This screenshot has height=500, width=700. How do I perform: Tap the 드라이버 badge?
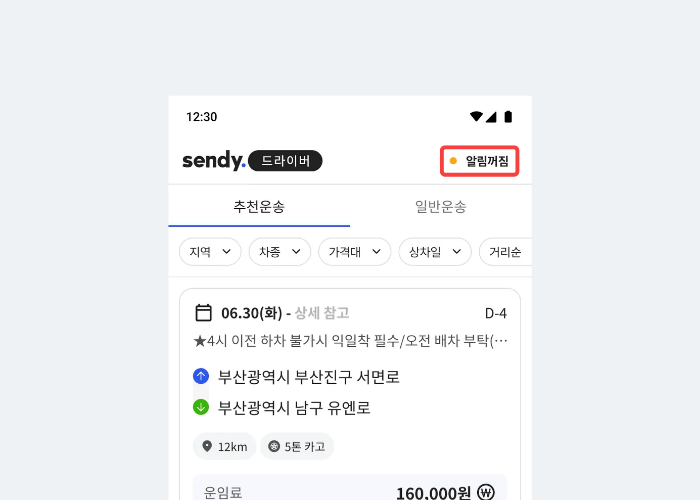tap(285, 160)
